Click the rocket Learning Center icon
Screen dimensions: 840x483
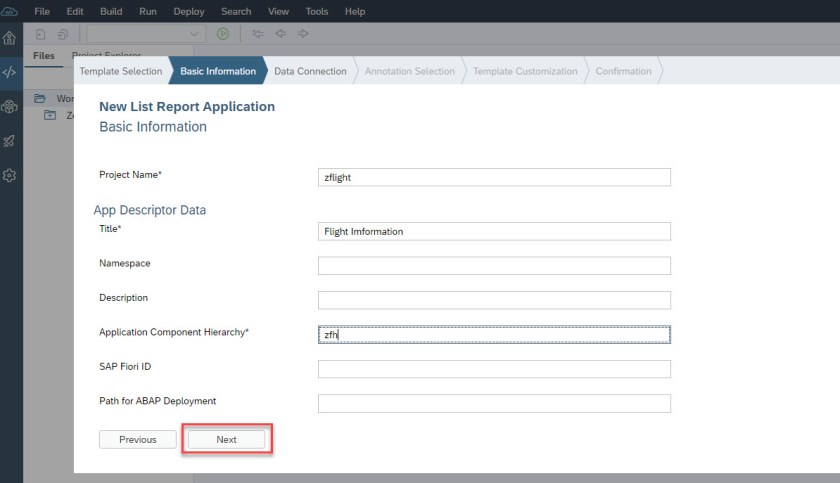point(10,141)
